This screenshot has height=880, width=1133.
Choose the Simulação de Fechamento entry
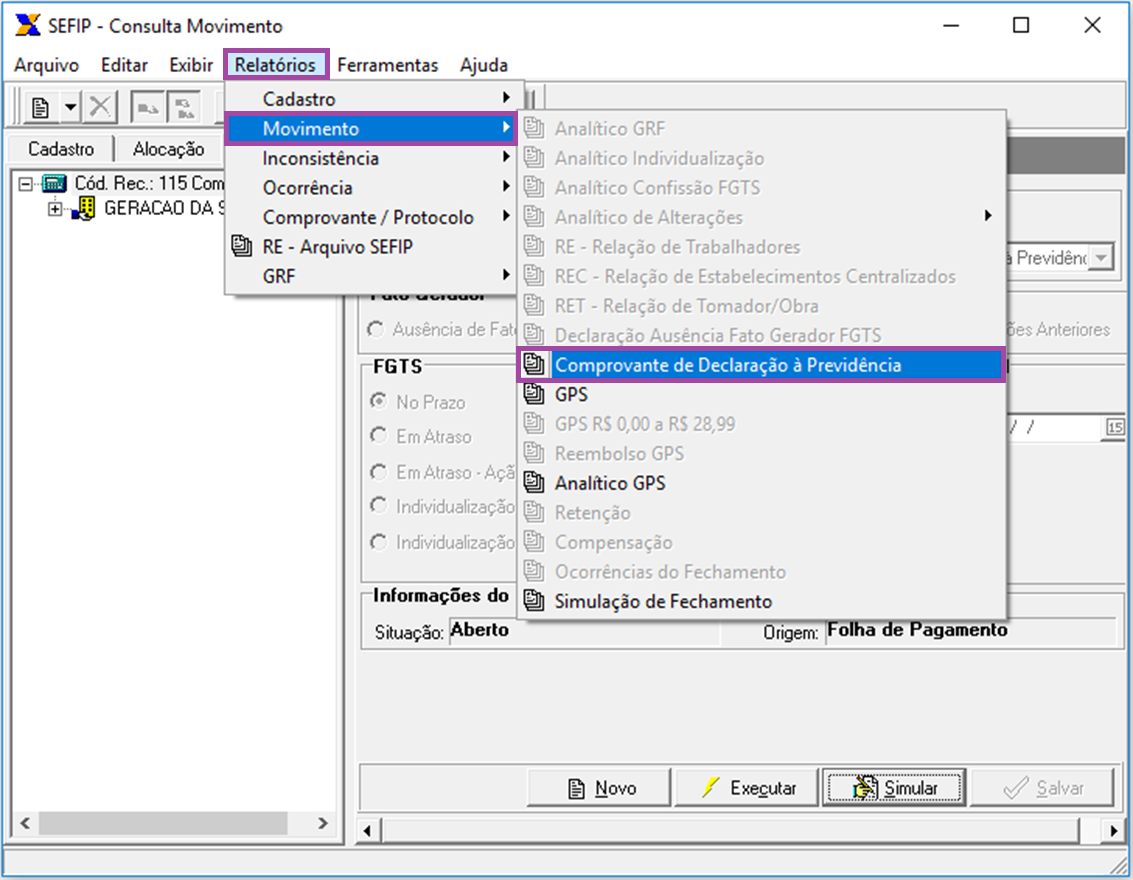point(762,601)
